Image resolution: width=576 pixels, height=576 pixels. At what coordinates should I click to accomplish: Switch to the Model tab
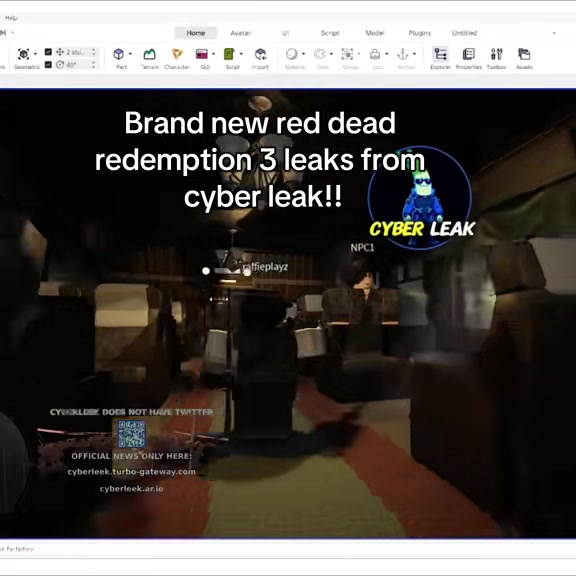click(375, 33)
